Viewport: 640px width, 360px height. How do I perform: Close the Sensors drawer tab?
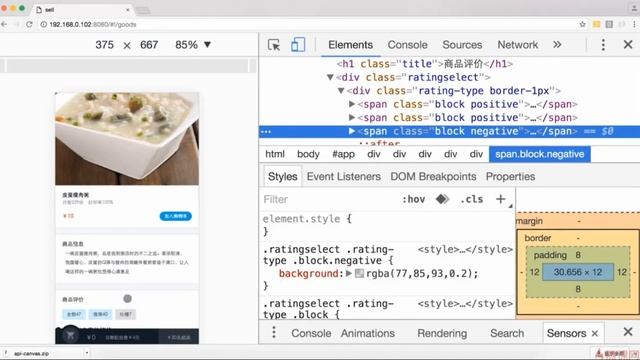click(595, 333)
